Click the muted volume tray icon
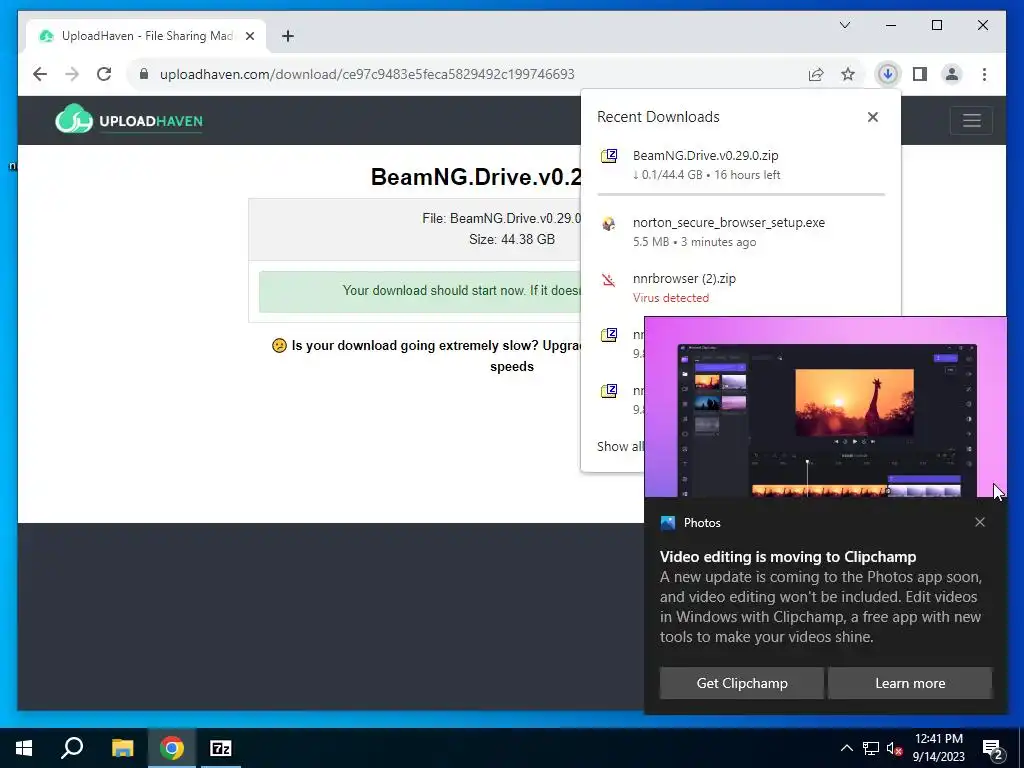The width and height of the screenshot is (1024, 768). pos(895,748)
